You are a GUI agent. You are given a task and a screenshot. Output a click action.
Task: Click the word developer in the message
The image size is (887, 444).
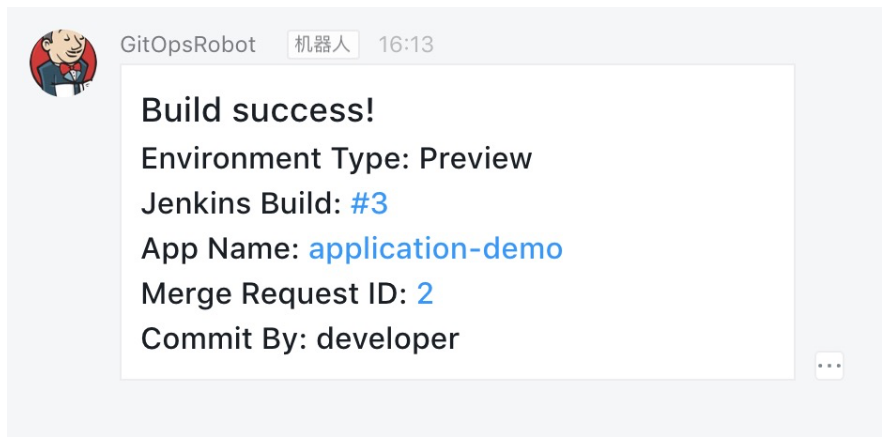pos(387,339)
